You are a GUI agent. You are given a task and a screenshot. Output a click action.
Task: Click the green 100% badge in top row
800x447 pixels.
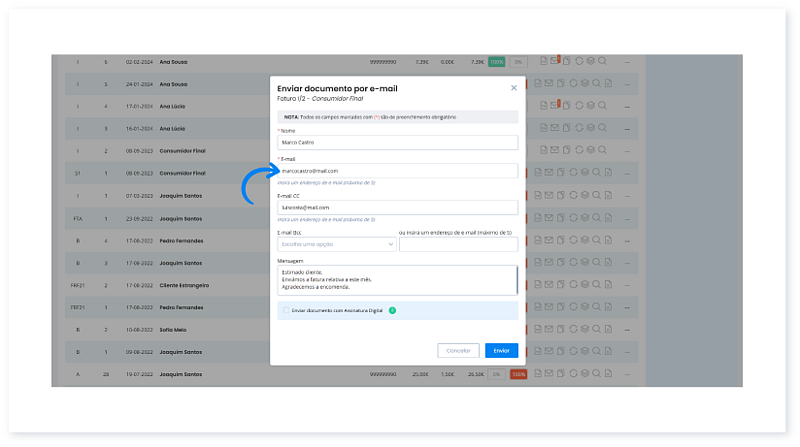click(497, 62)
